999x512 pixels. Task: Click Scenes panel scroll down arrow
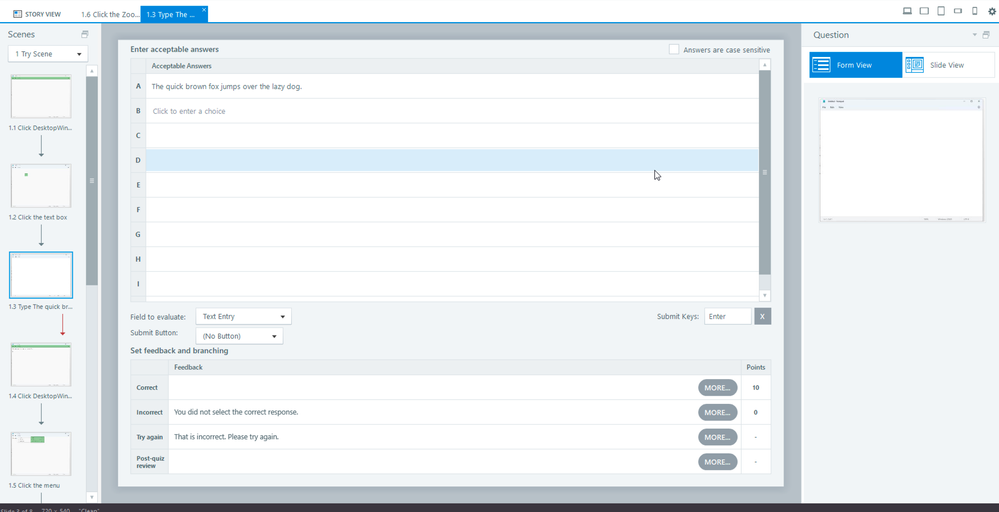92,497
